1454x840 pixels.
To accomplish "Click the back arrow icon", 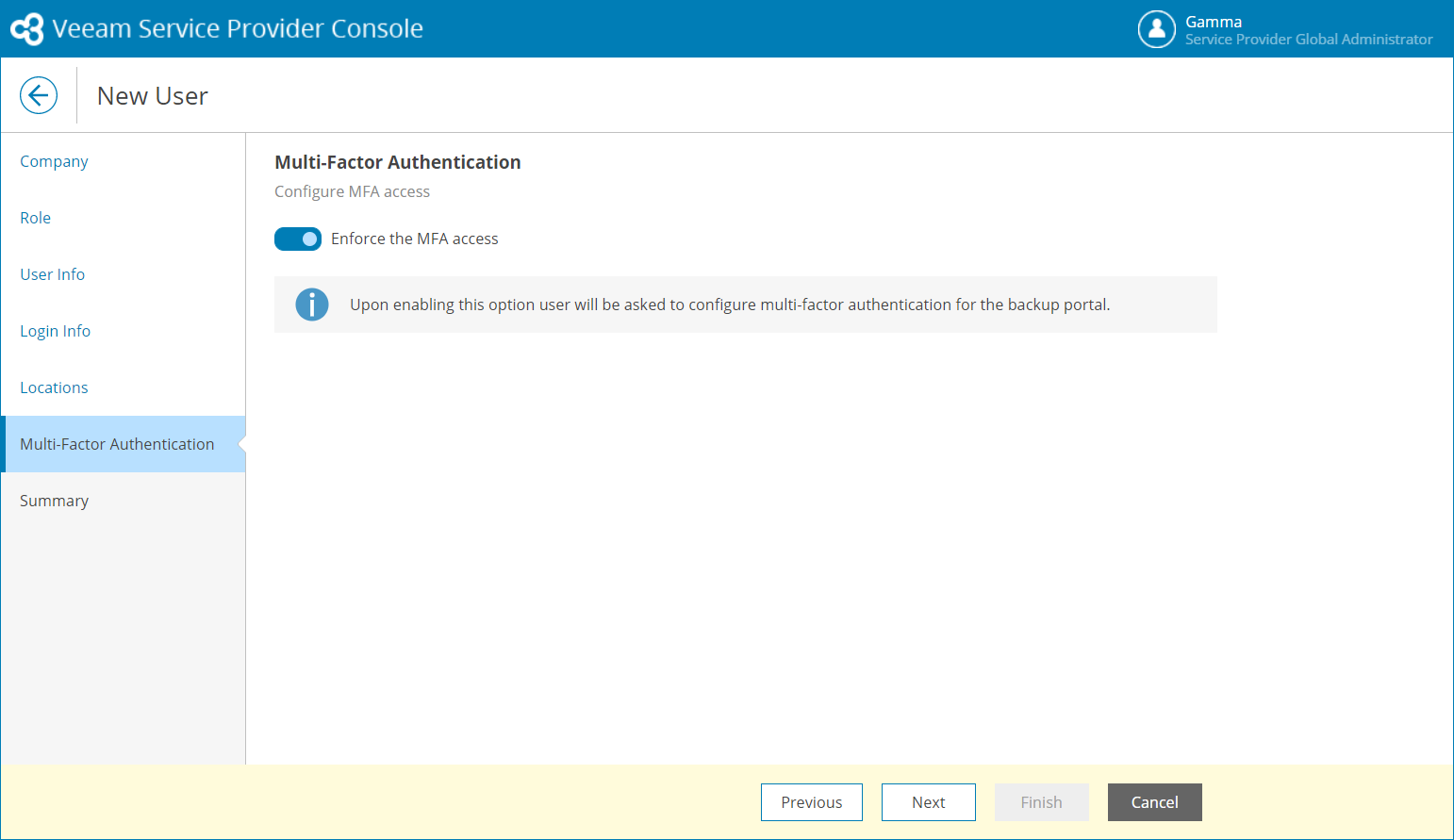I will (39, 95).
